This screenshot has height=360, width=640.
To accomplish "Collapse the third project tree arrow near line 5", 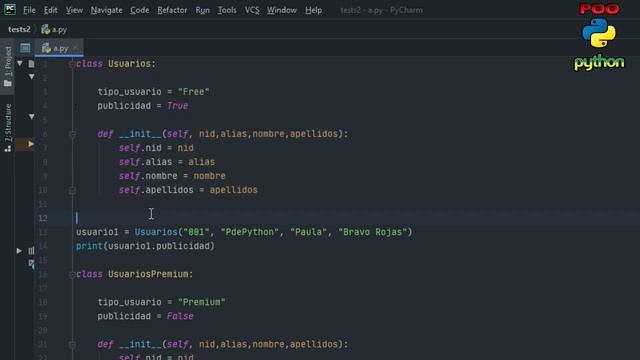I will click(x=31, y=117).
